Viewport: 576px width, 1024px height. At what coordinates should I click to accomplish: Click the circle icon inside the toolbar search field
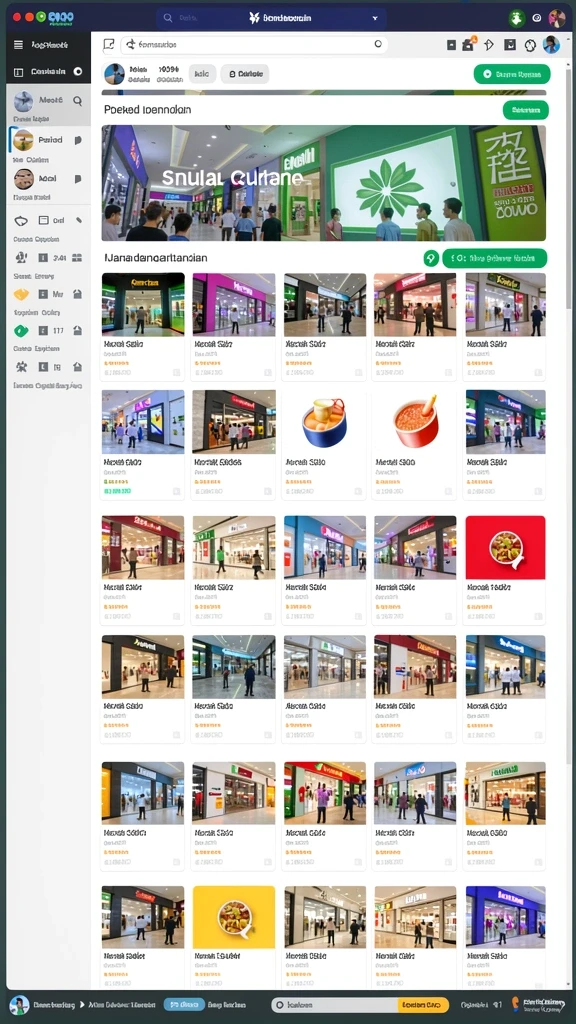pos(377,44)
